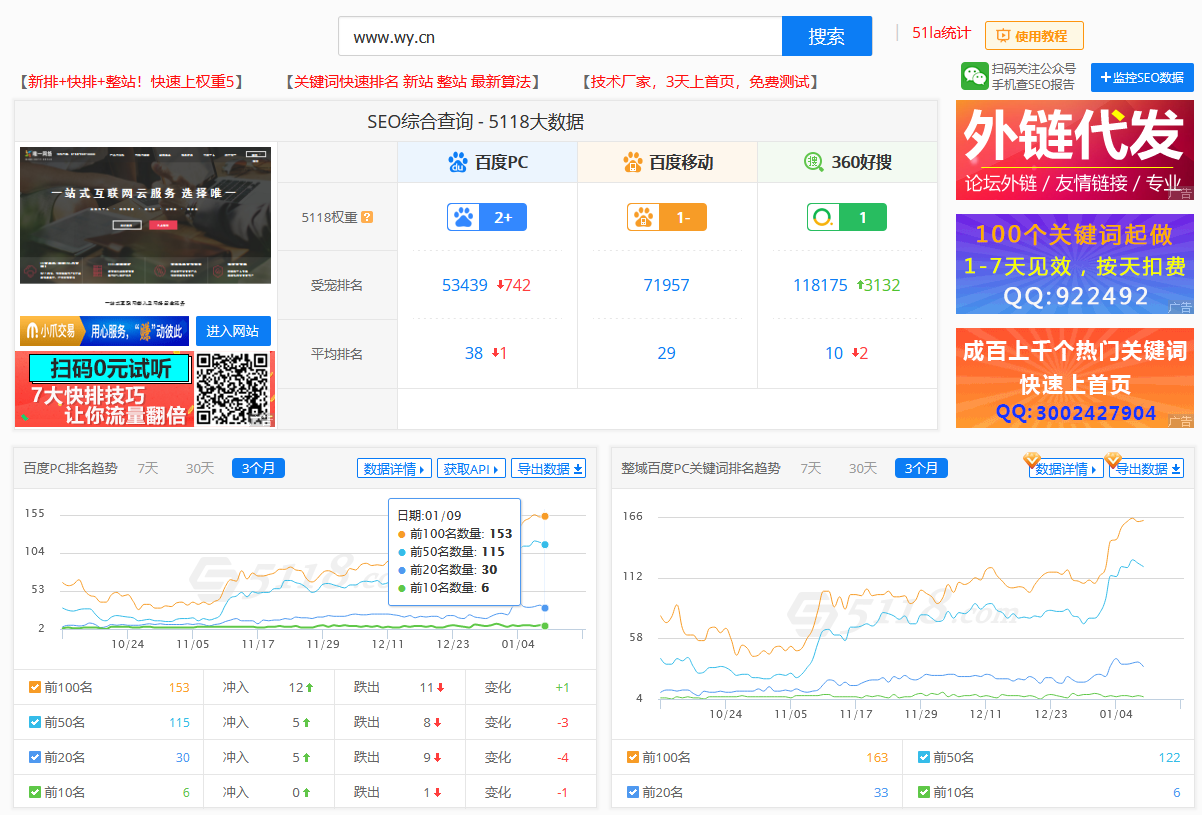This screenshot has height=815, width=1202.
Task: Click the orange Baidu mobile icon next to 百度移动
Action: click(633, 162)
